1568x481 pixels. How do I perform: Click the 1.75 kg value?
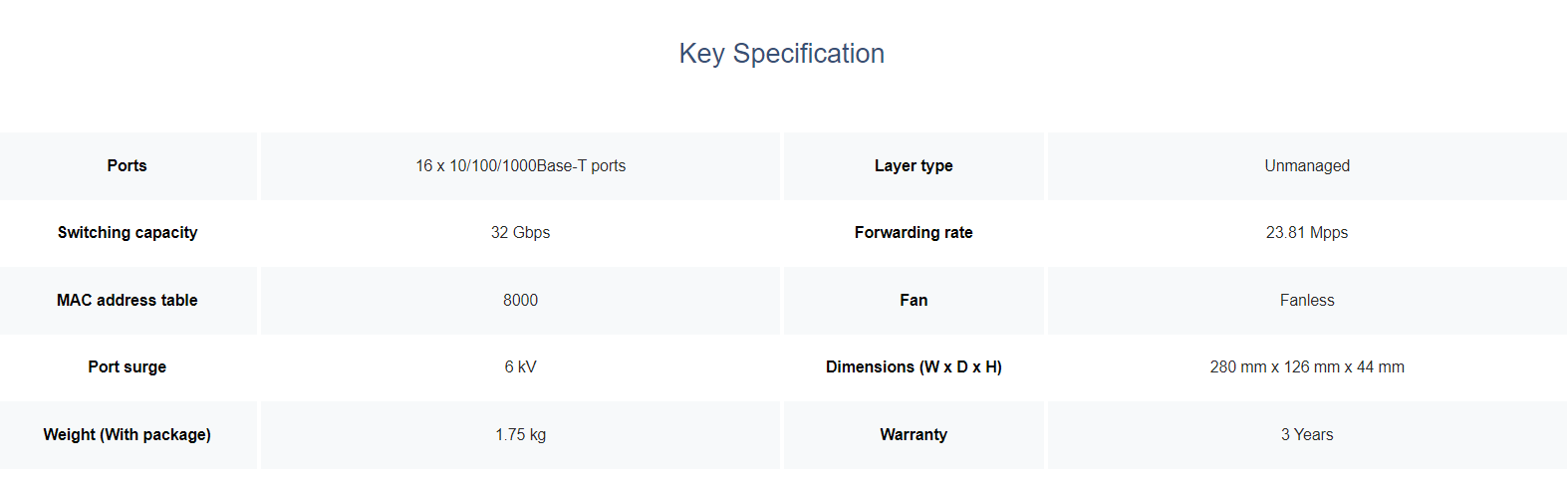point(521,435)
